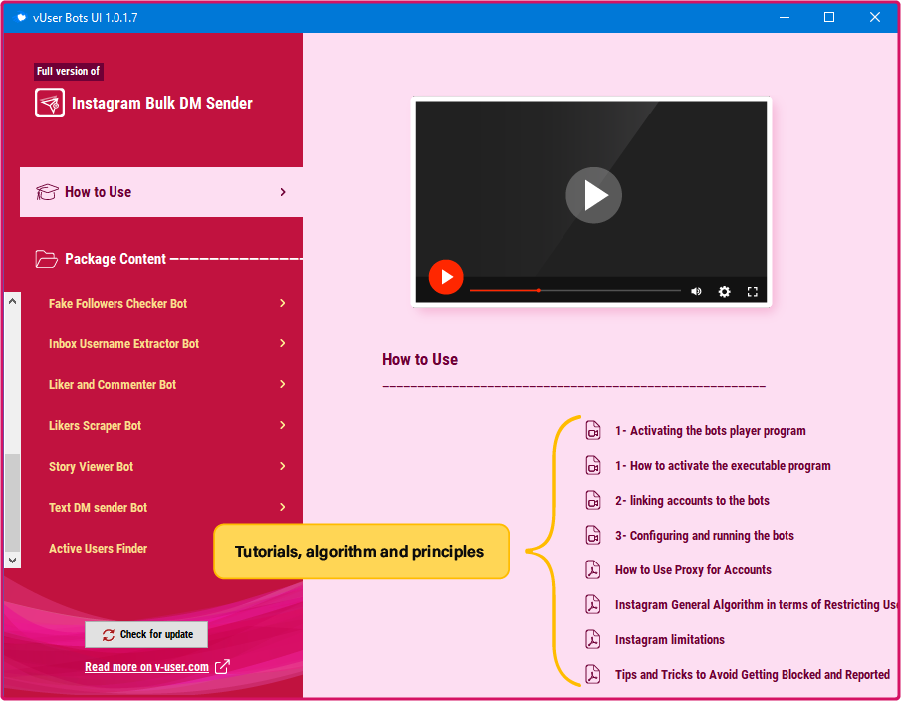Open 1- How to activate the executable program

722,465
